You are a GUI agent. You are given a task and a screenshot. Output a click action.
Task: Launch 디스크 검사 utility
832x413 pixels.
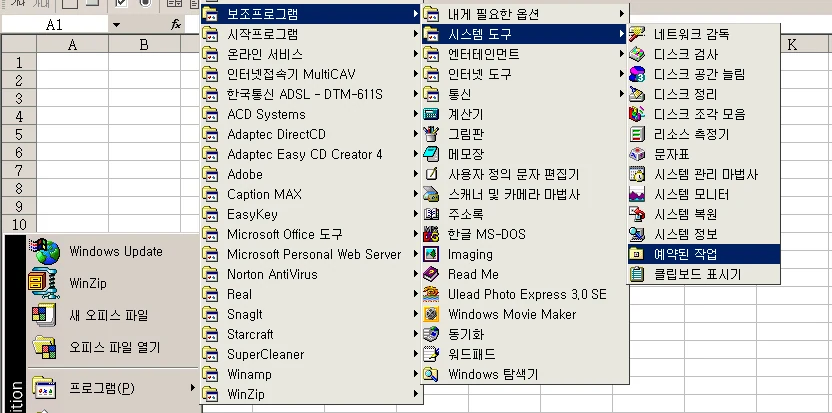pyautogui.click(x=704, y=55)
